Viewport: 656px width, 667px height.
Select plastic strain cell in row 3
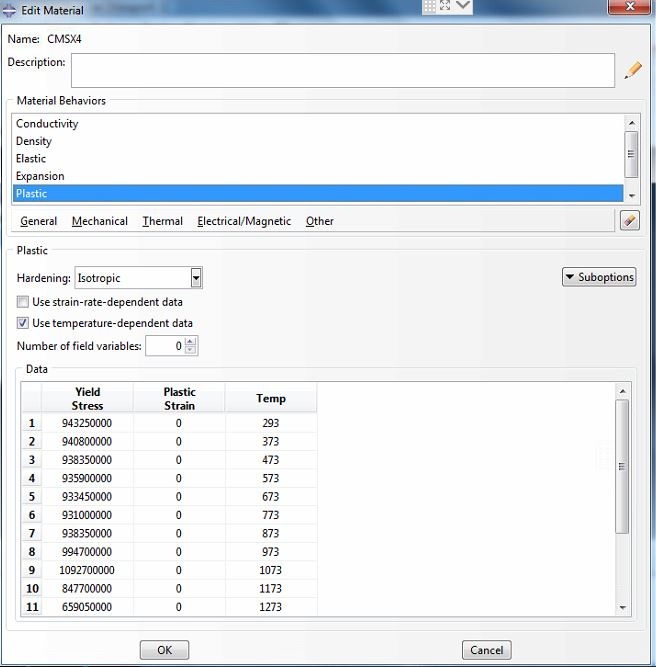[179, 460]
